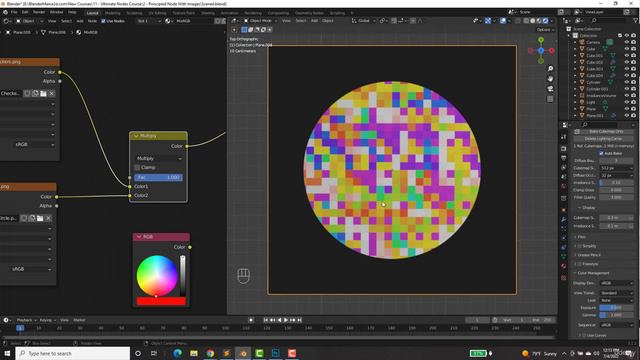Screen dimensions: 640x360
Task: Toggle camera view icon in the viewport
Action: [x=550, y=89]
